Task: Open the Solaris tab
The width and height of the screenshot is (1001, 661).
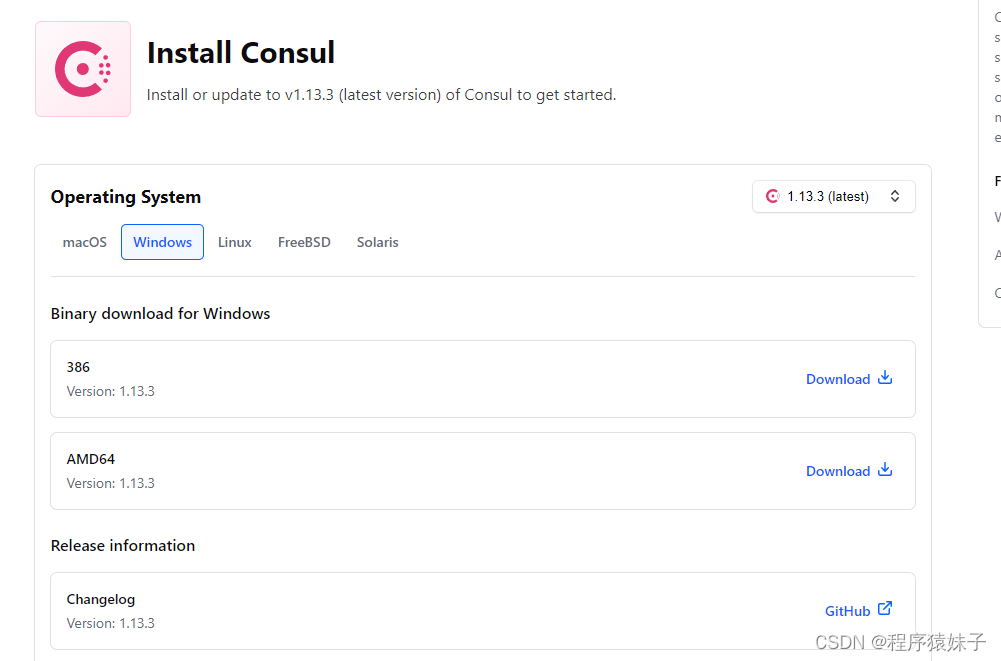Action: point(377,242)
